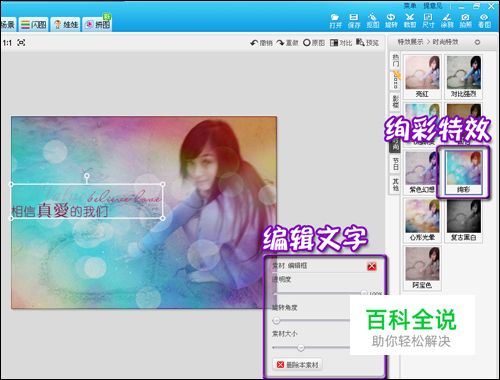This screenshot has width=500, height=380.
Task: Apply the 对比强烈 effect thumbnail
Action: [463, 76]
